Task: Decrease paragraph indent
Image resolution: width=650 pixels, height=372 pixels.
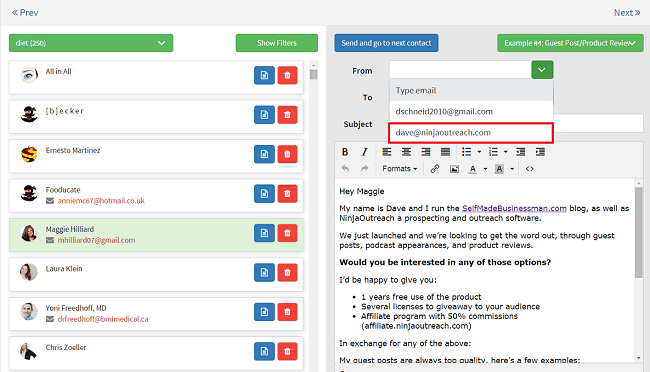Action: click(521, 152)
